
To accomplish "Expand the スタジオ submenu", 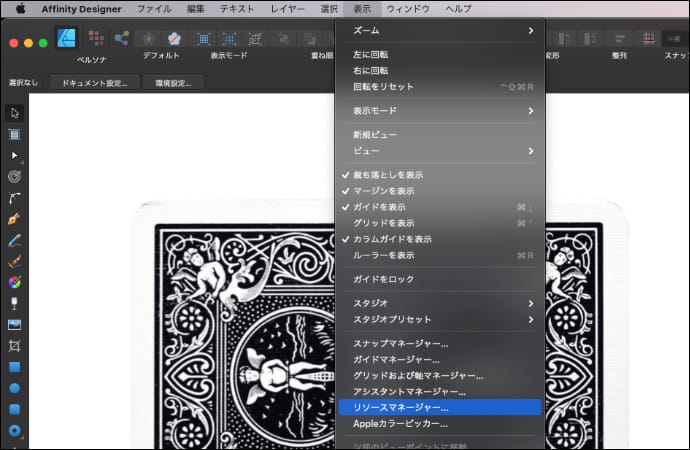I will coord(440,303).
